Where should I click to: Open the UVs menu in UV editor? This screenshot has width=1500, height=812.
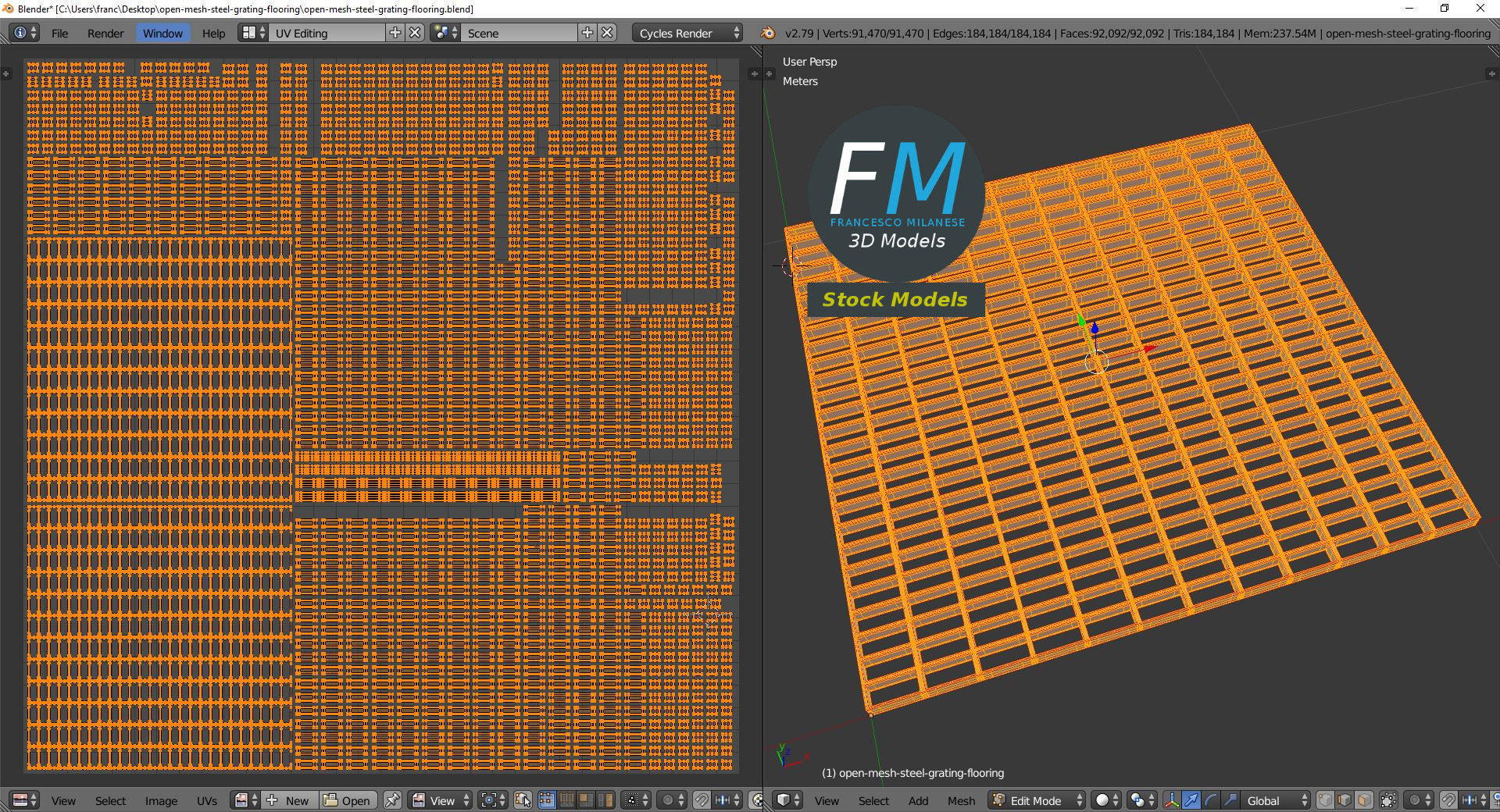pos(207,800)
